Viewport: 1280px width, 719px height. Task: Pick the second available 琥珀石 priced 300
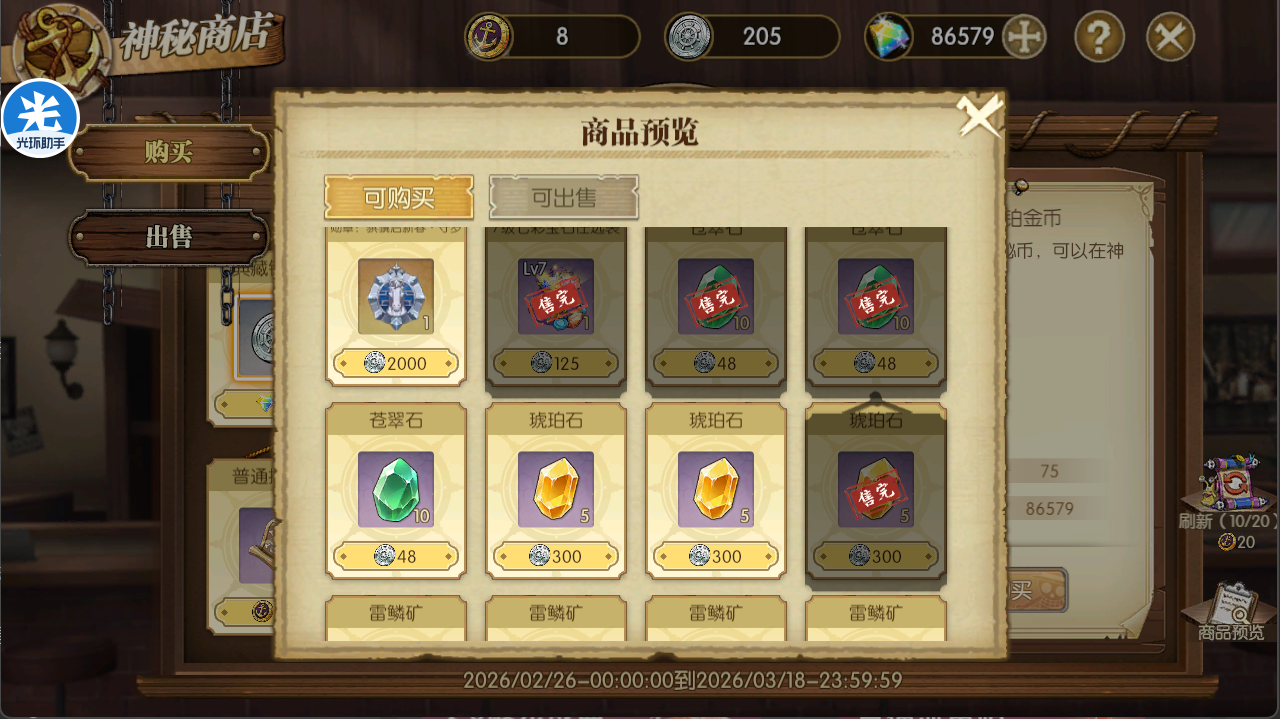(716, 491)
